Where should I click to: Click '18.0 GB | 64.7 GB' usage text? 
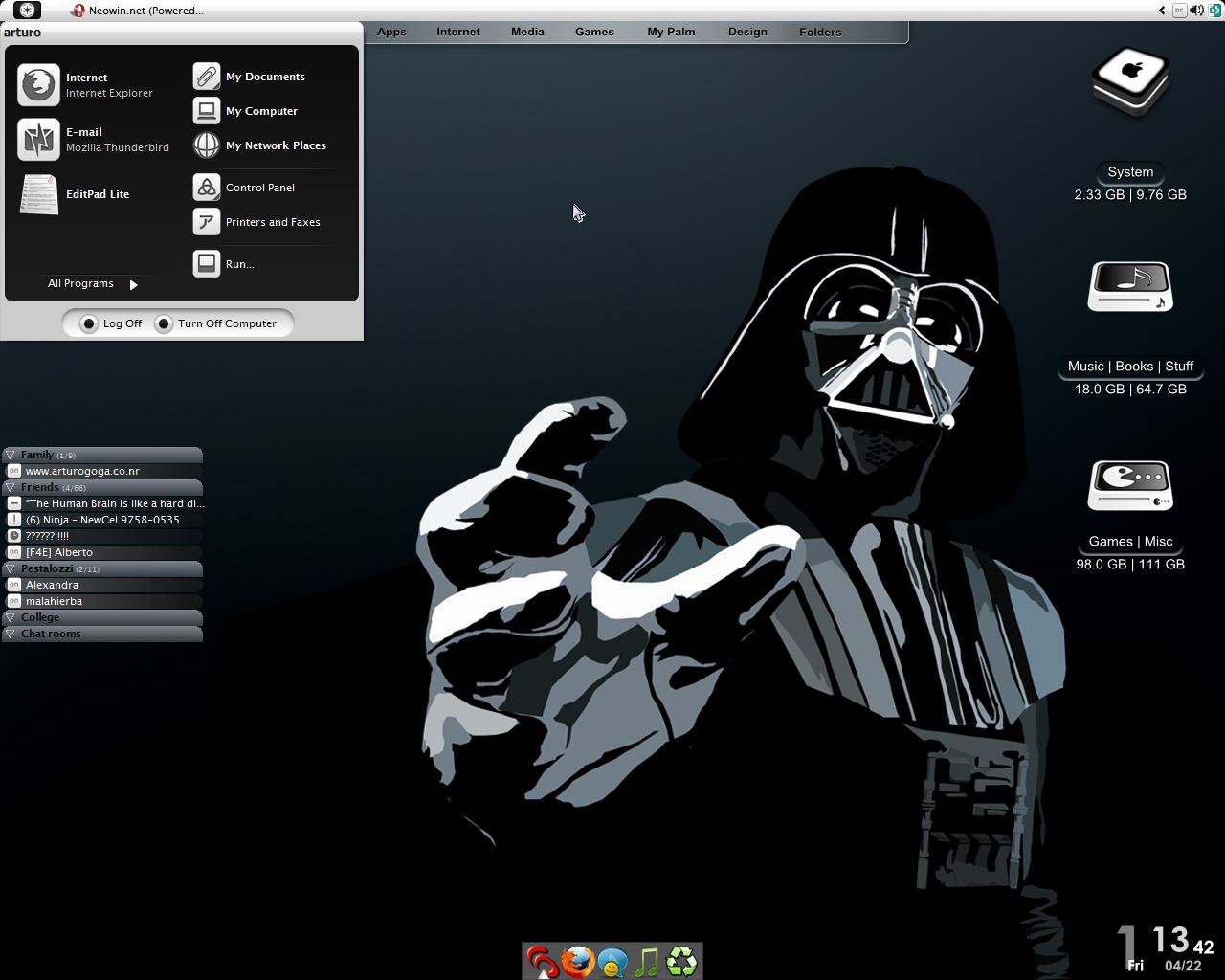(x=1130, y=389)
